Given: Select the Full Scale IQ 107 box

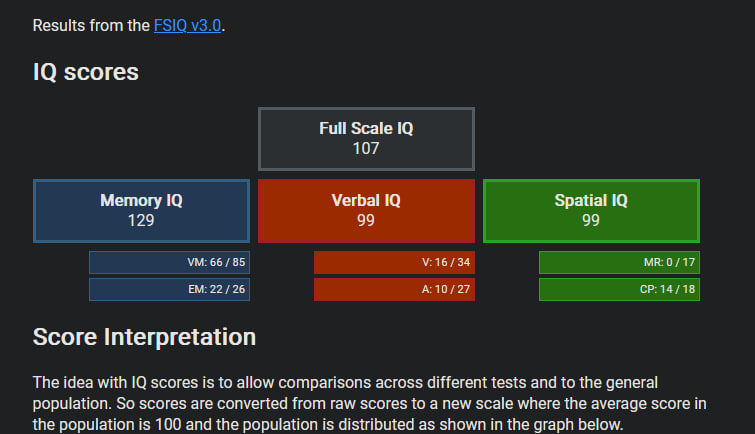Looking at the screenshot, I should click(366, 139).
